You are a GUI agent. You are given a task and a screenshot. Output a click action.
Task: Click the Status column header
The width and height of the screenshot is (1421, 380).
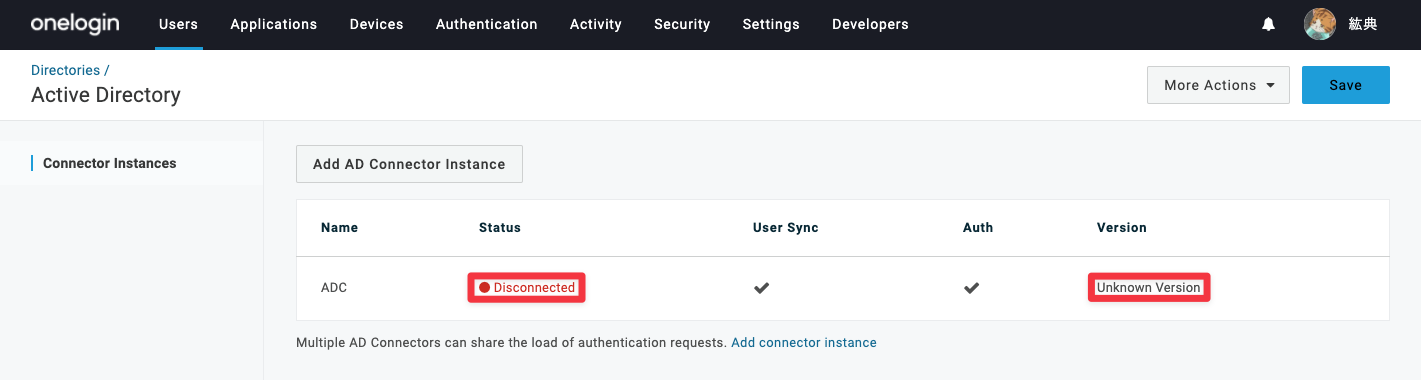pos(500,228)
